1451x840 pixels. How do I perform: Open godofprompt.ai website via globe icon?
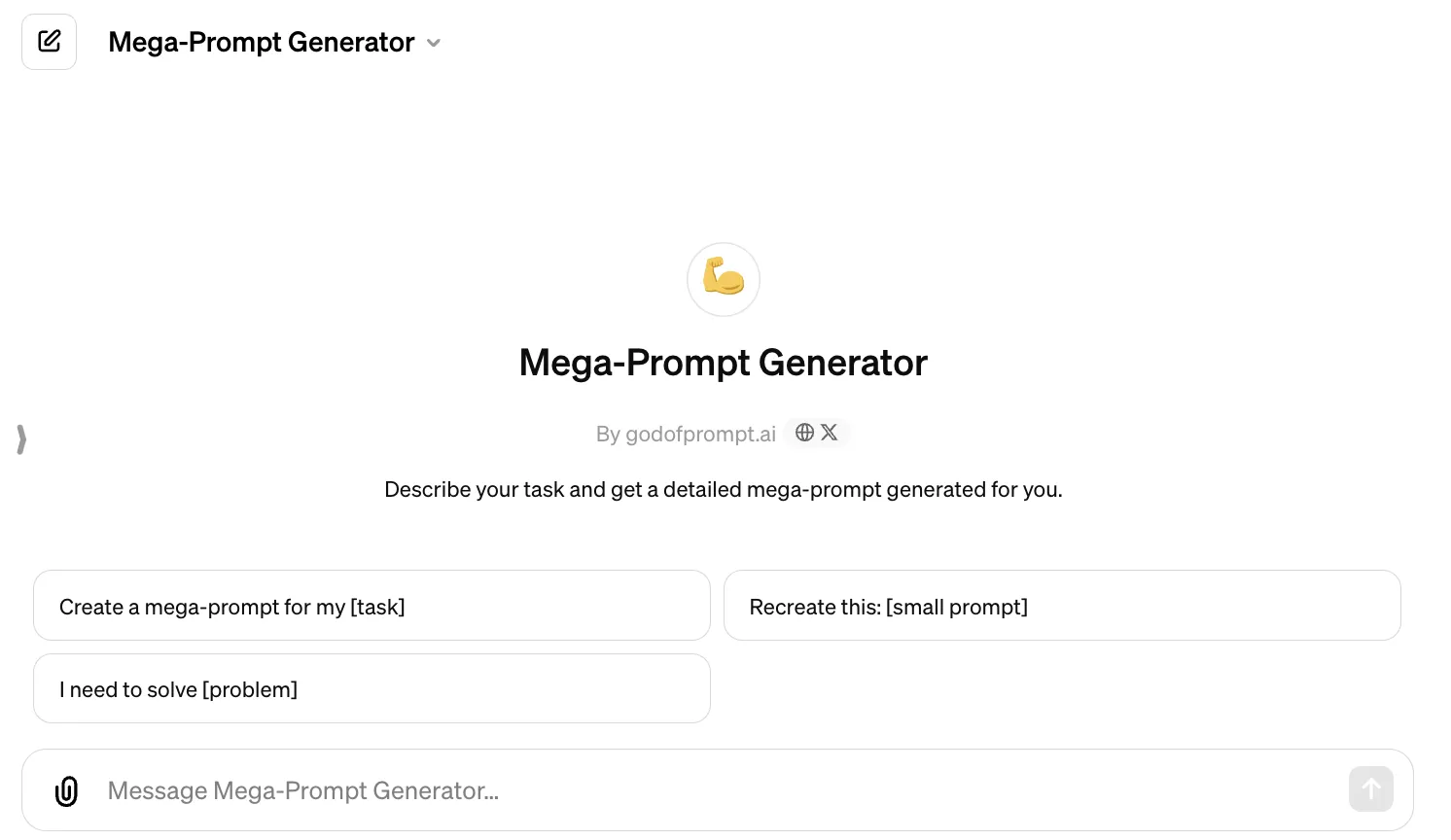click(x=804, y=432)
